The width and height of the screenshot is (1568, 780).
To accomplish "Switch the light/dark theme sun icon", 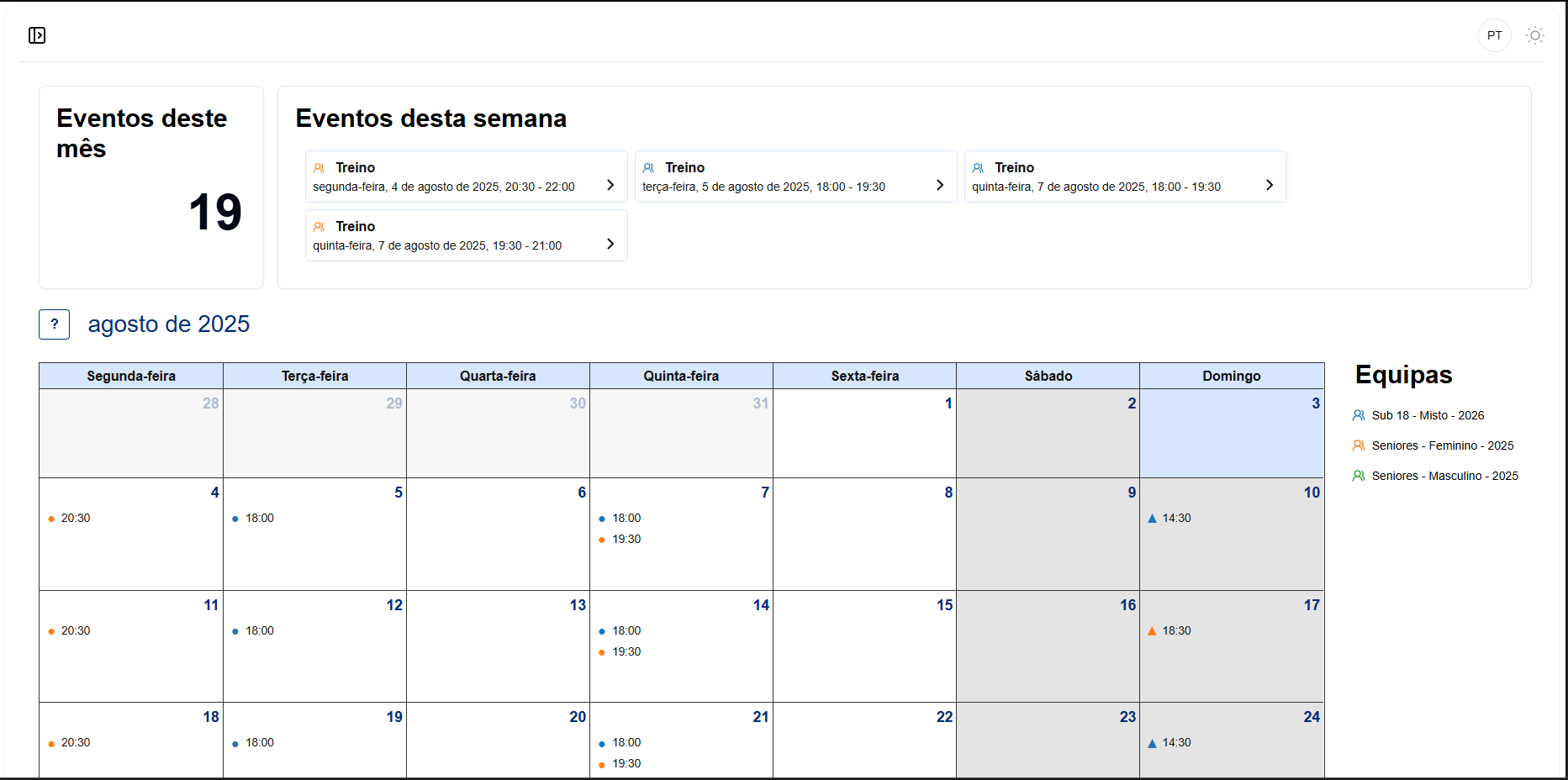I will click(x=1535, y=35).
